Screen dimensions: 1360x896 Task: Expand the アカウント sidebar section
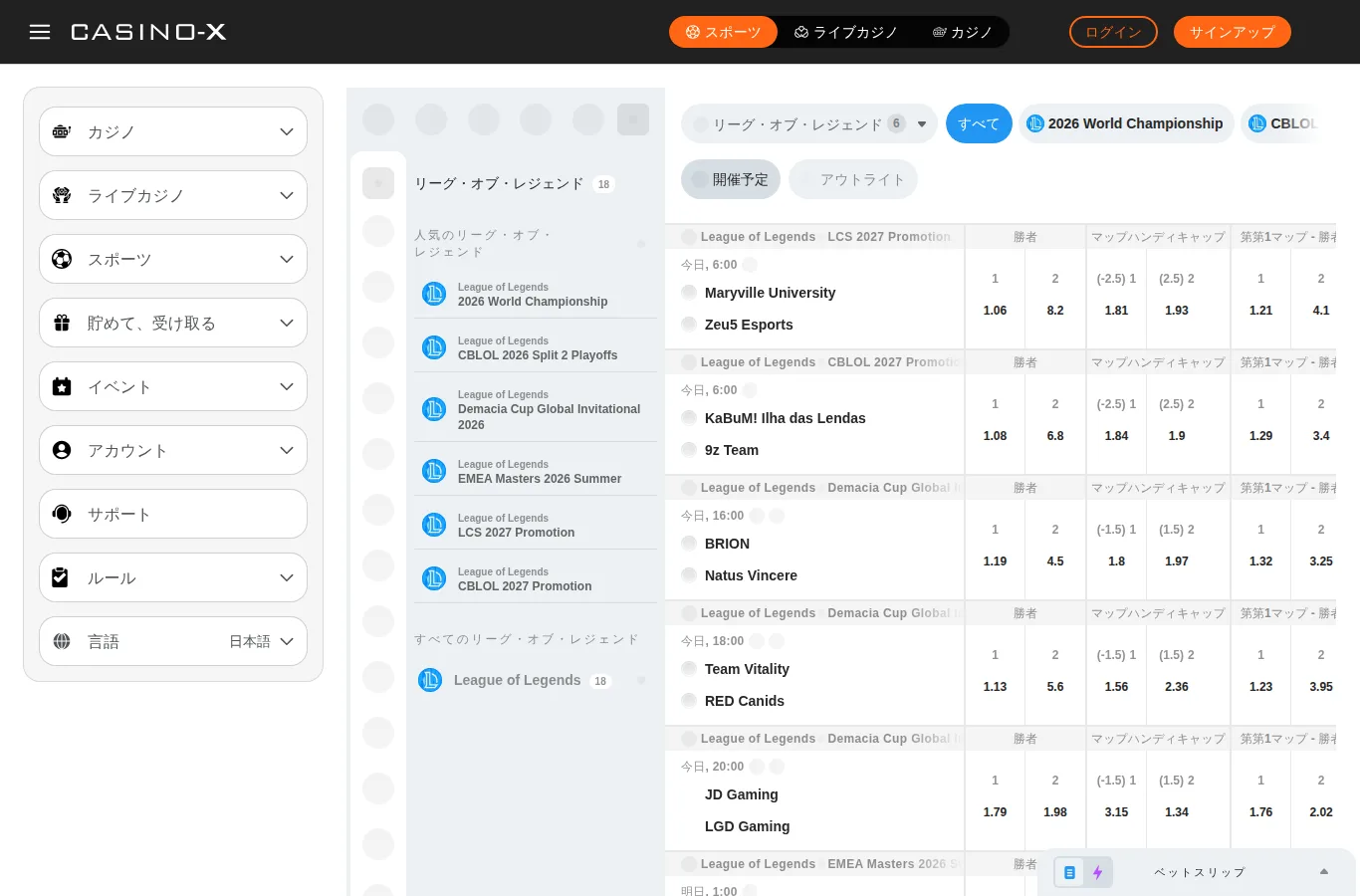pos(173,450)
